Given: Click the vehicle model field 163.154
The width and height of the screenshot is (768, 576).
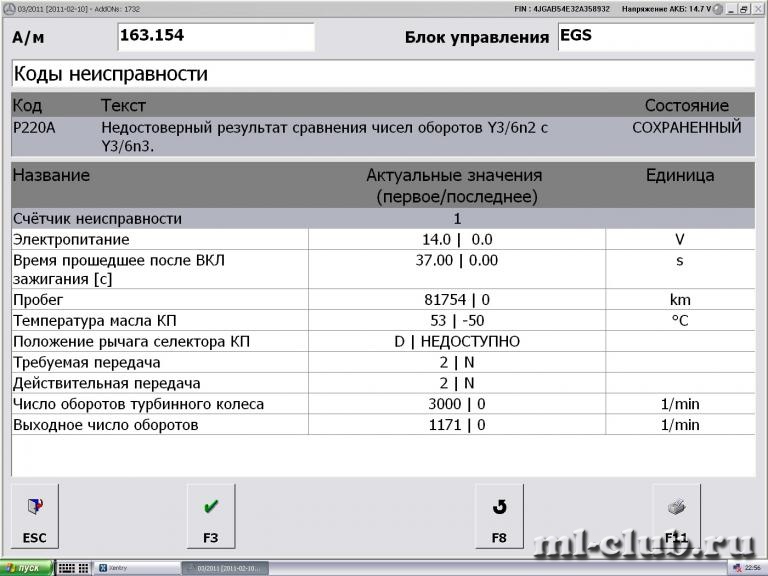Looking at the screenshot, I should (216, 37).
